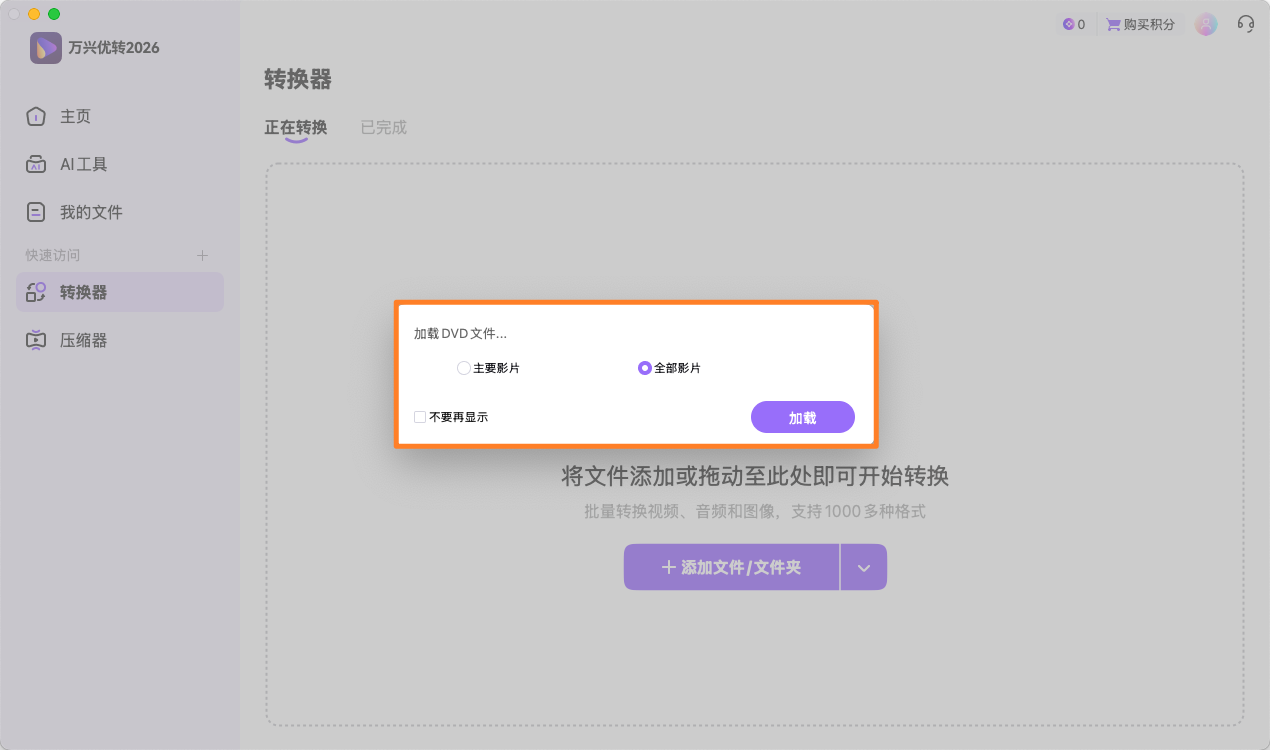Select the 主要影片 radio option

click(464, 368)
